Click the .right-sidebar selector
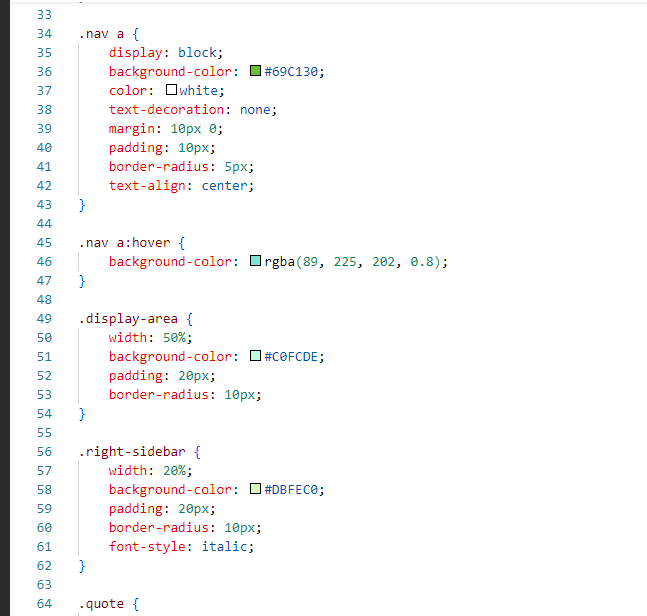Image resolution: width=647 pixels, height=616 pixels. 132,451
